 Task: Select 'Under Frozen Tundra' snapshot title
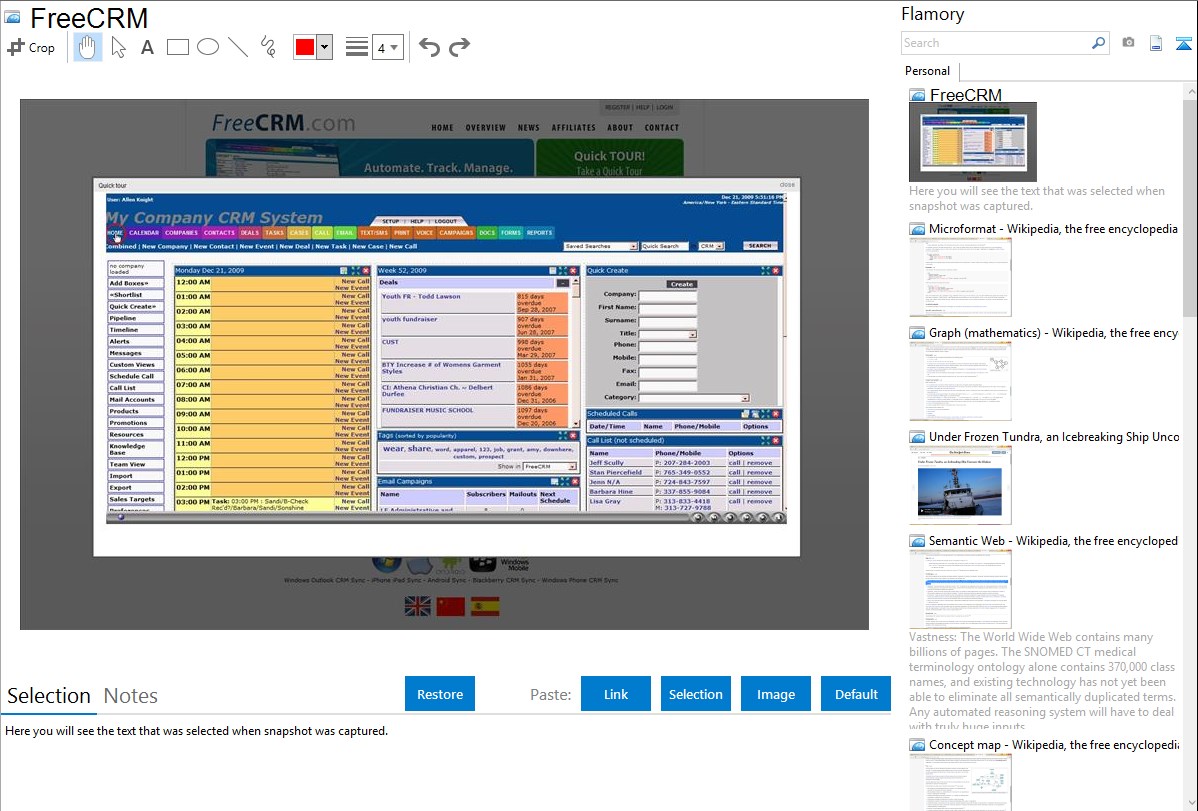tap(1053, 436)
